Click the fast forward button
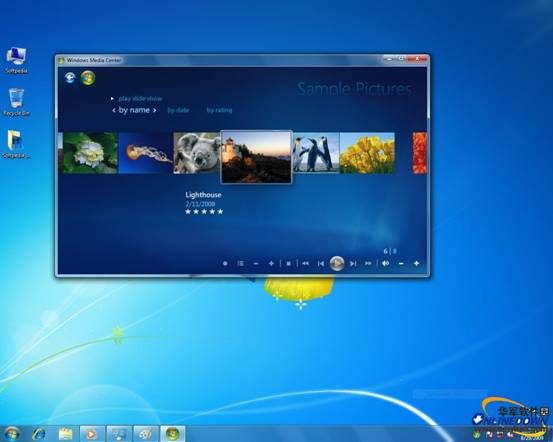 click(x=368, y=264)
